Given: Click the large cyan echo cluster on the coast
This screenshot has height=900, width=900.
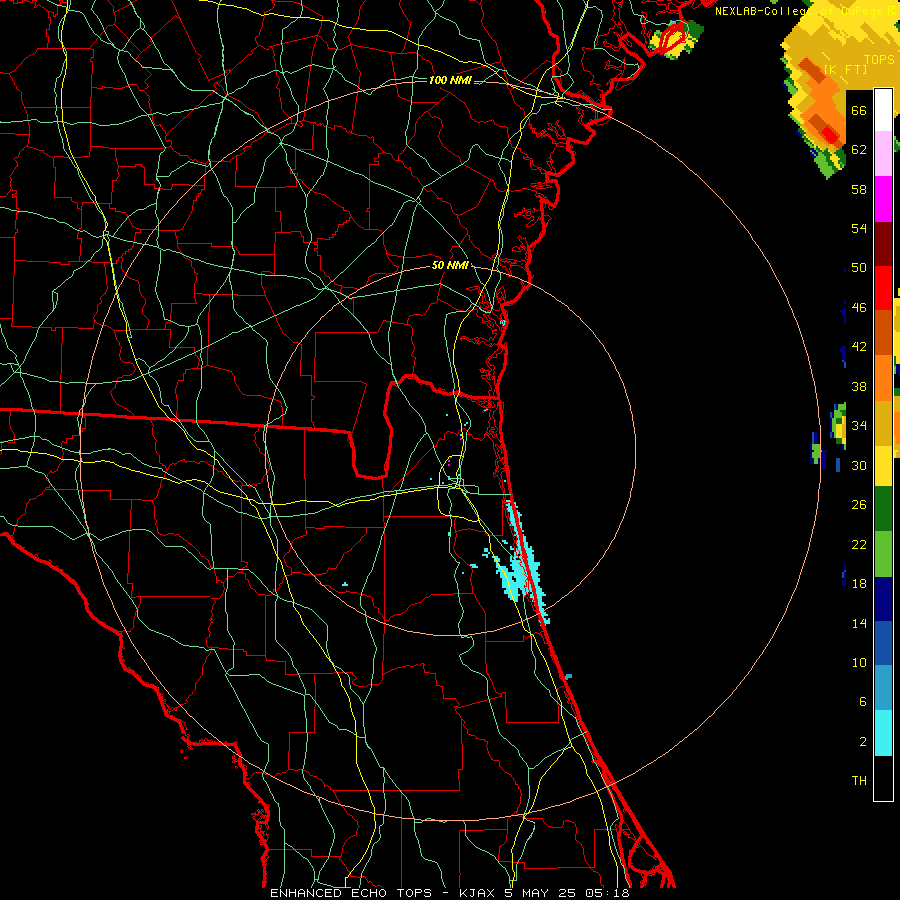Looking at the screenshot, I should pyautogui.click(x=521, y=568).
